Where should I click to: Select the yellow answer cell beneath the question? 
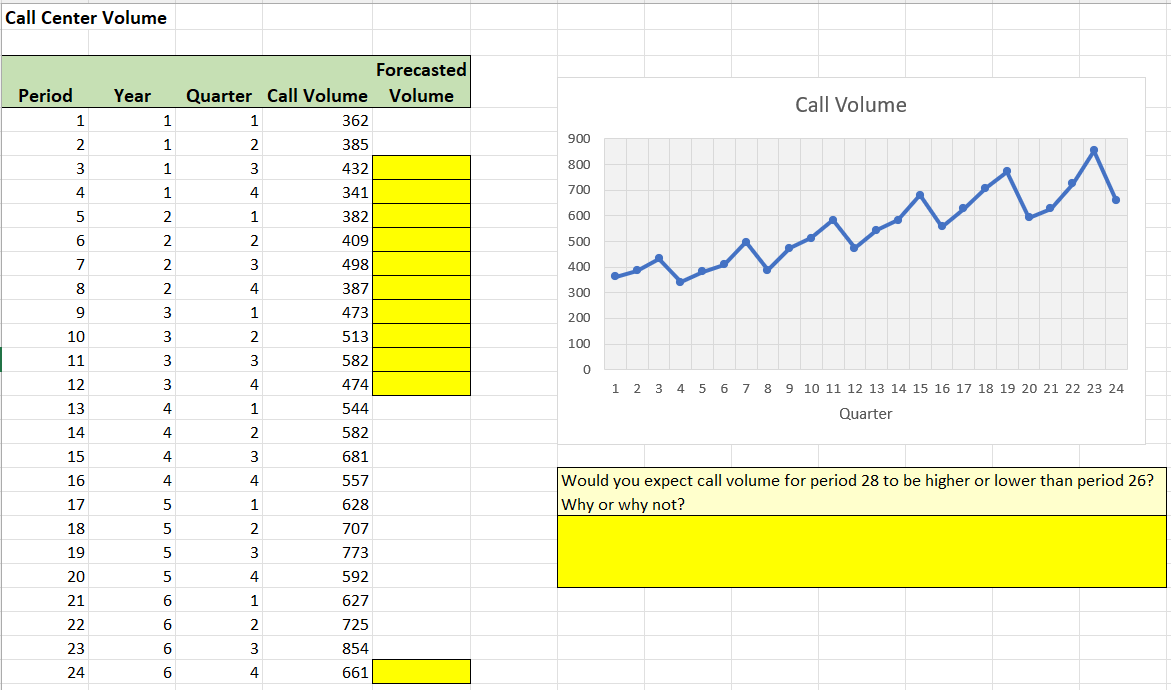pyautogui.click(x=860, y=550)
